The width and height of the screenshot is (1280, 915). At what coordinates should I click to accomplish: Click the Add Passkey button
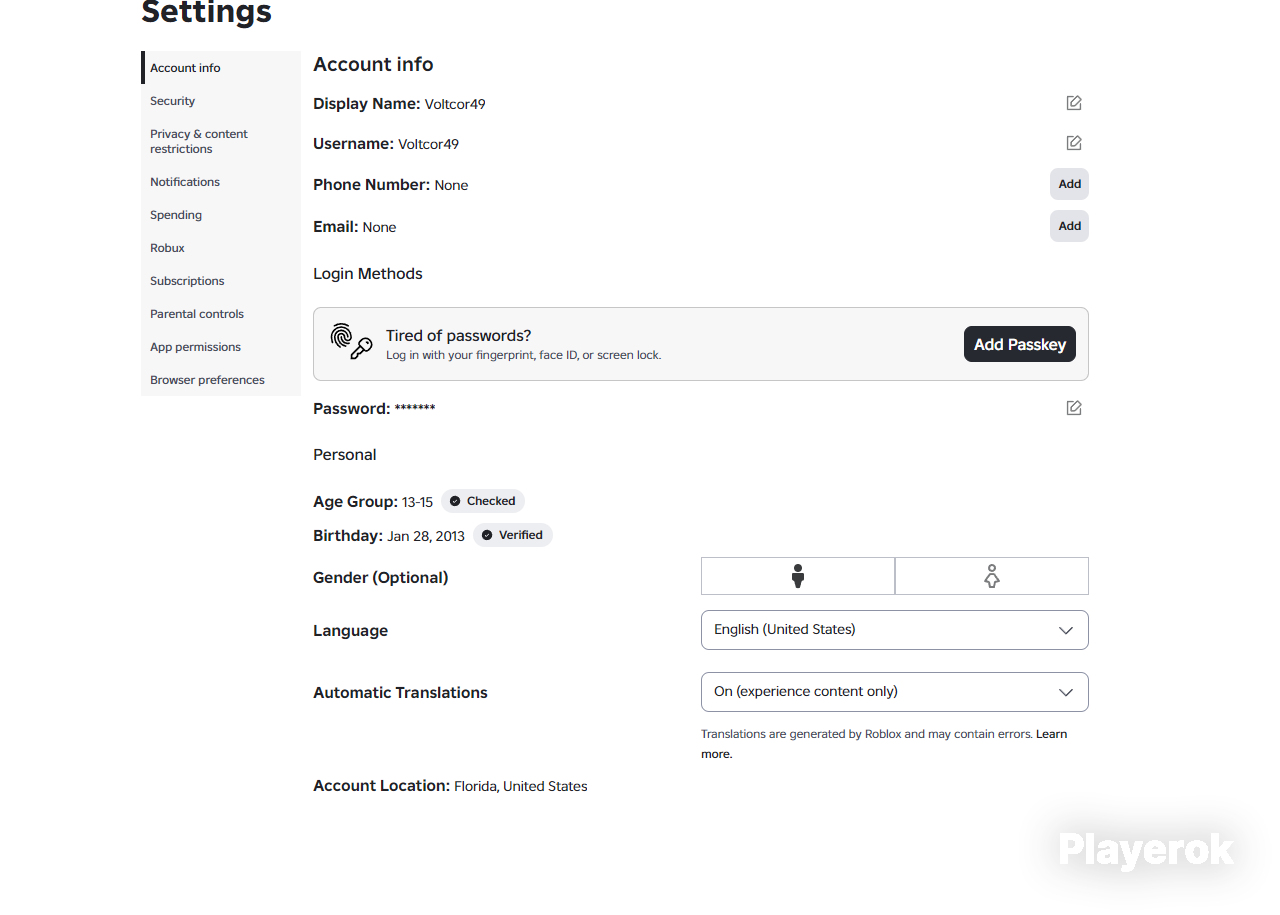[x=1020, y=344]
